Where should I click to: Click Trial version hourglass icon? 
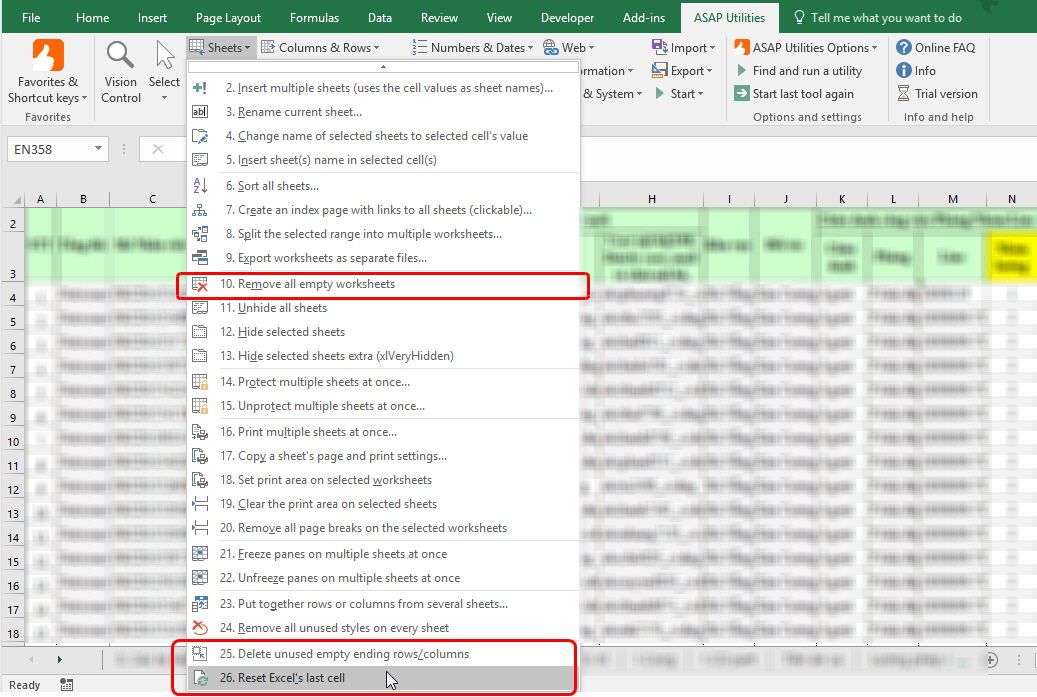pyautogui.click(x=903, y=93)
